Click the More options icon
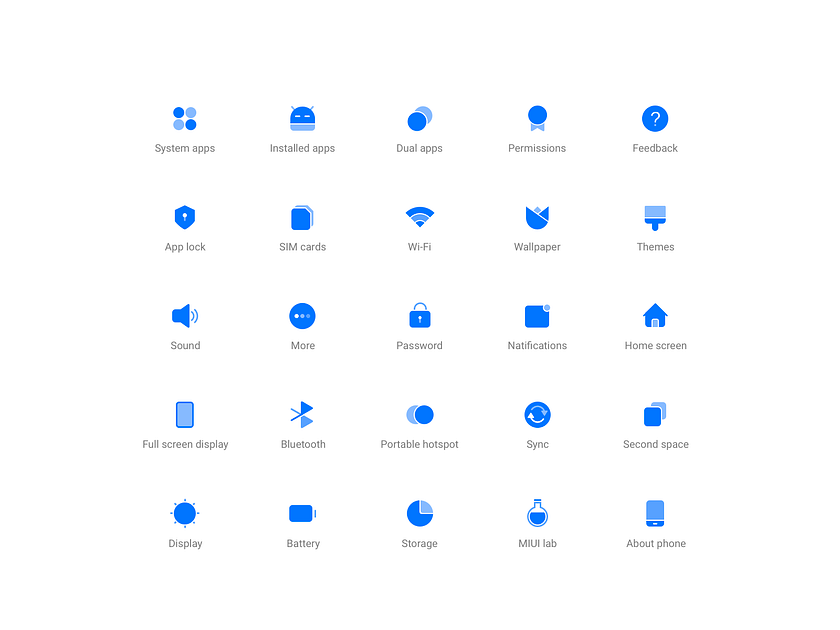The width and height of the screenshot is (840, 630). (x=302, y=316)
